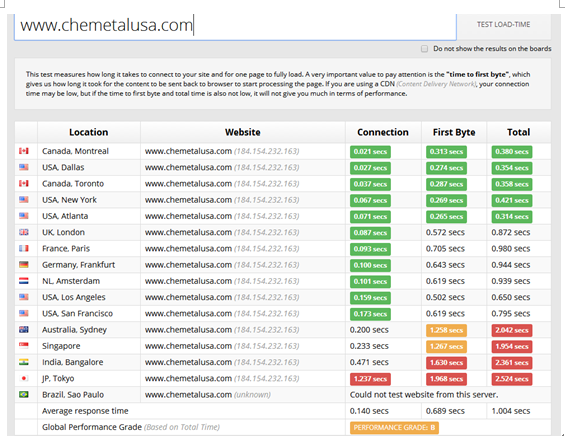Click the 0.872 secs London total value
Image resolution: width=565 pixels, height=436 pixels.
[511, 232]
